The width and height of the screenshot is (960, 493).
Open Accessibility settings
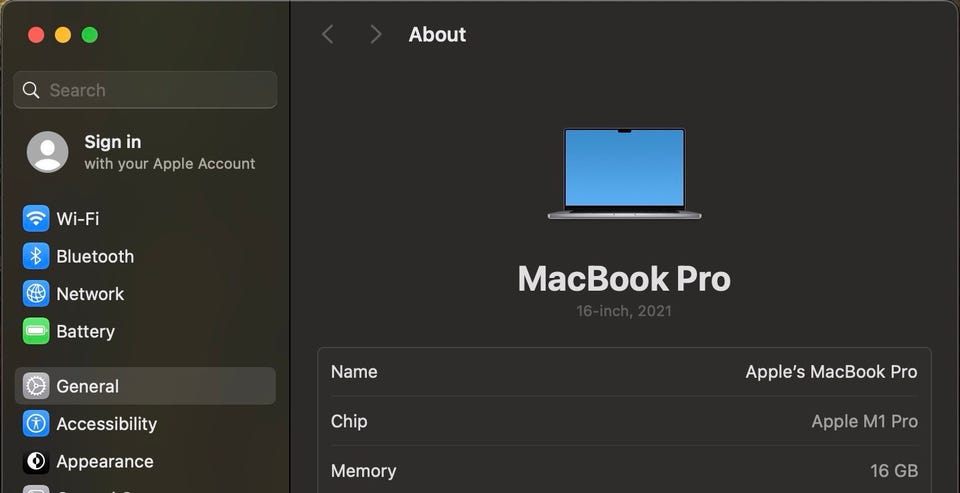tap(145, 424)
